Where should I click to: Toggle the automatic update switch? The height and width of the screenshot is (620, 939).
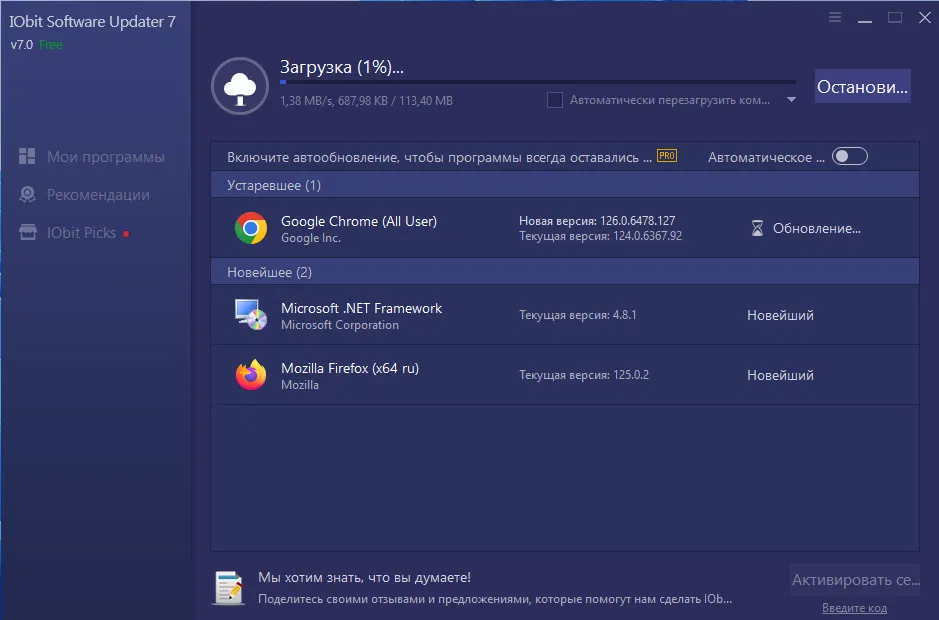(850, 156)
